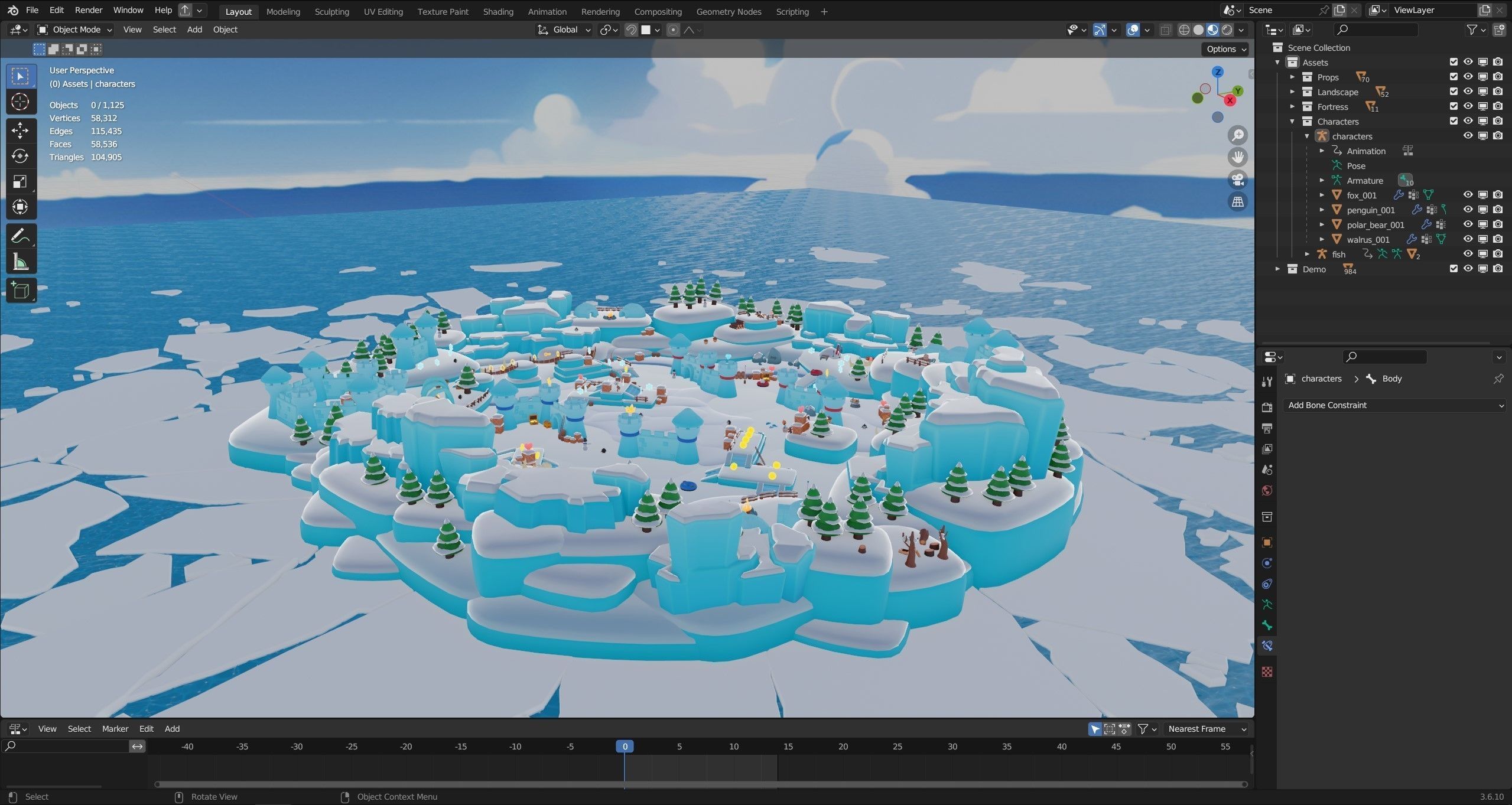The image size is (1512, 805).
Task: Switch to the Shading workspace tab
Action: click(x=498, y=11)
